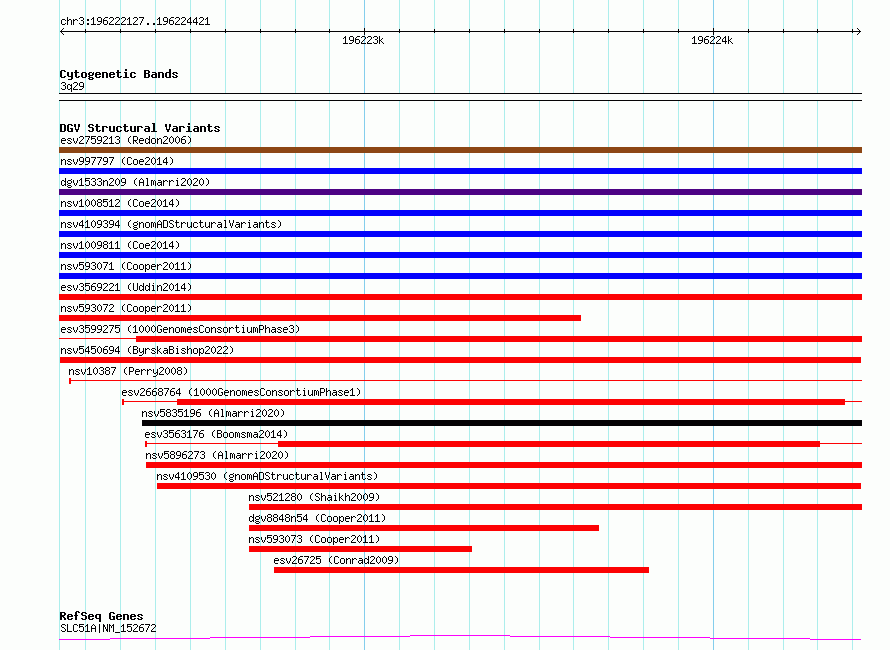This screenshot has height=650, width=890.
Task: Open dgv8848n54 (Cooper2011) label
Action: click(317, 518)
